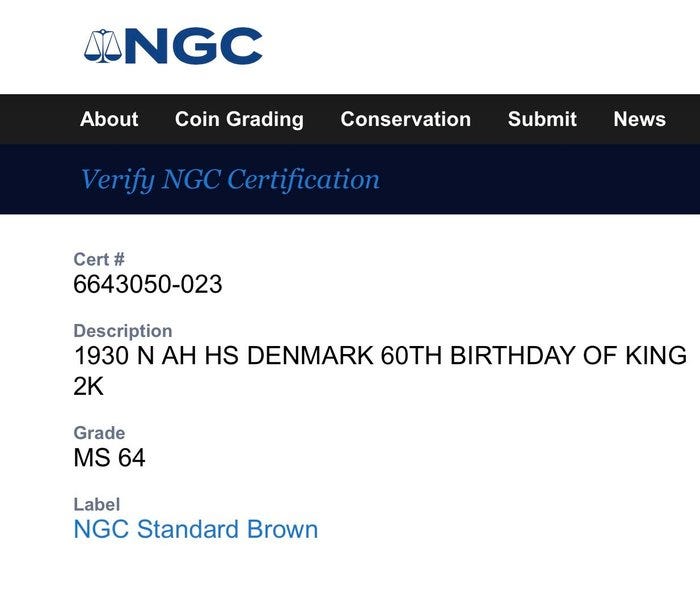Follow the NGC Standard Brown link

coord(196,529)
